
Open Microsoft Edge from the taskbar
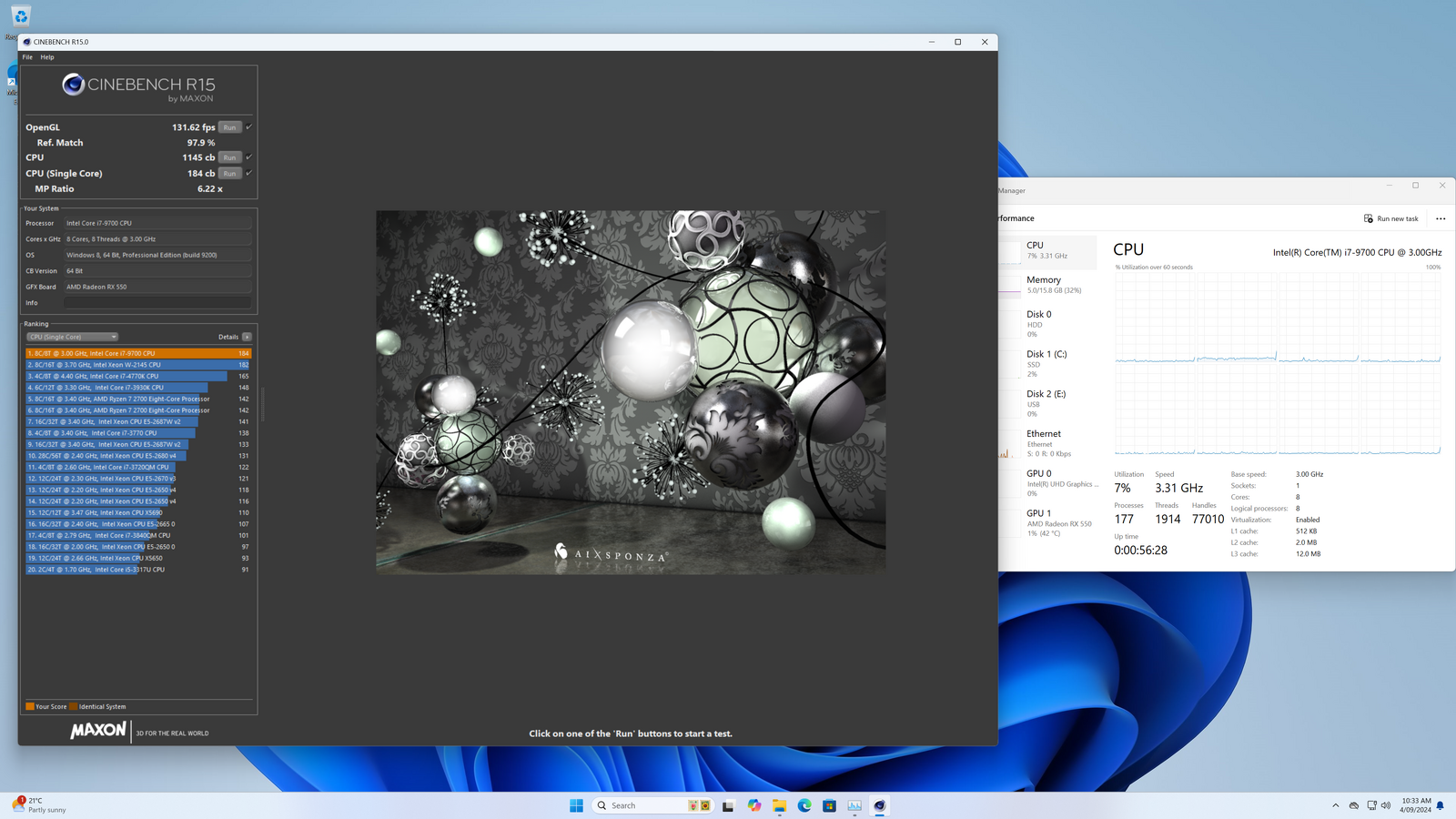(x=804, y=805)
